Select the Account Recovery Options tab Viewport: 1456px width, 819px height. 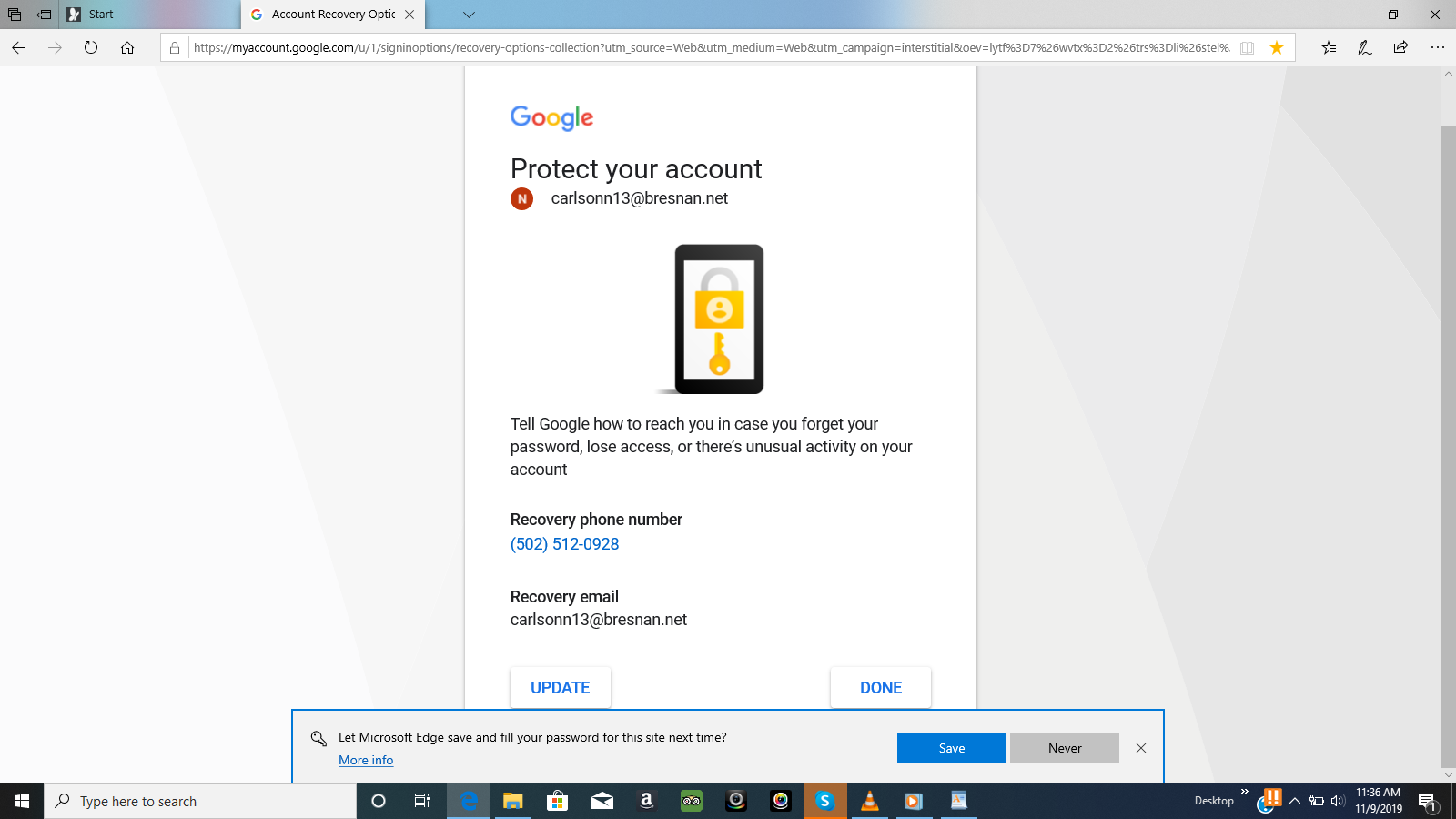coord(333,15)
